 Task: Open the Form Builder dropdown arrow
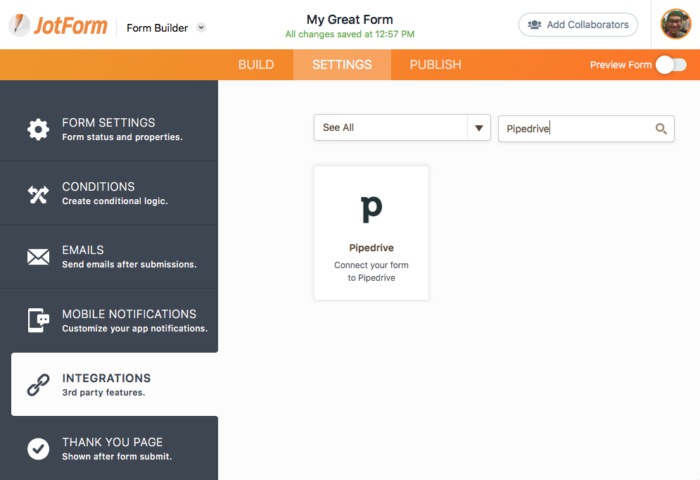(x=201, y=28)
